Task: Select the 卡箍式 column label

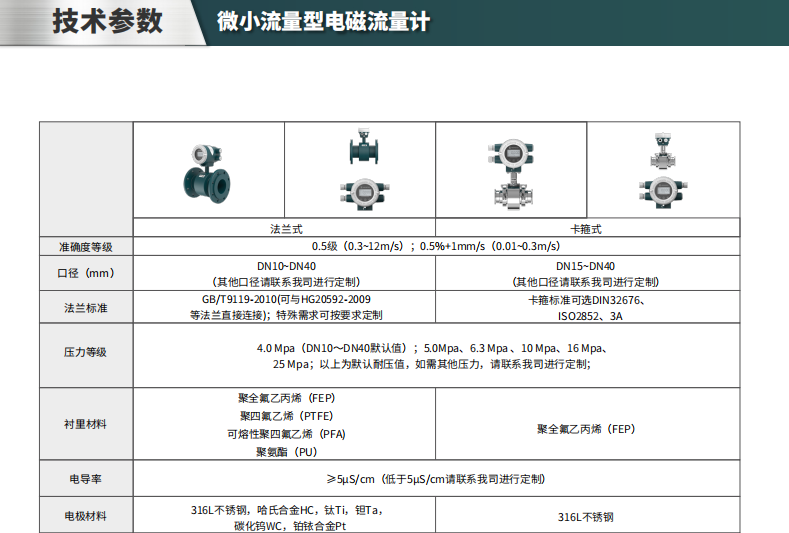Action: pyautogui.click(x=586, y=229)
